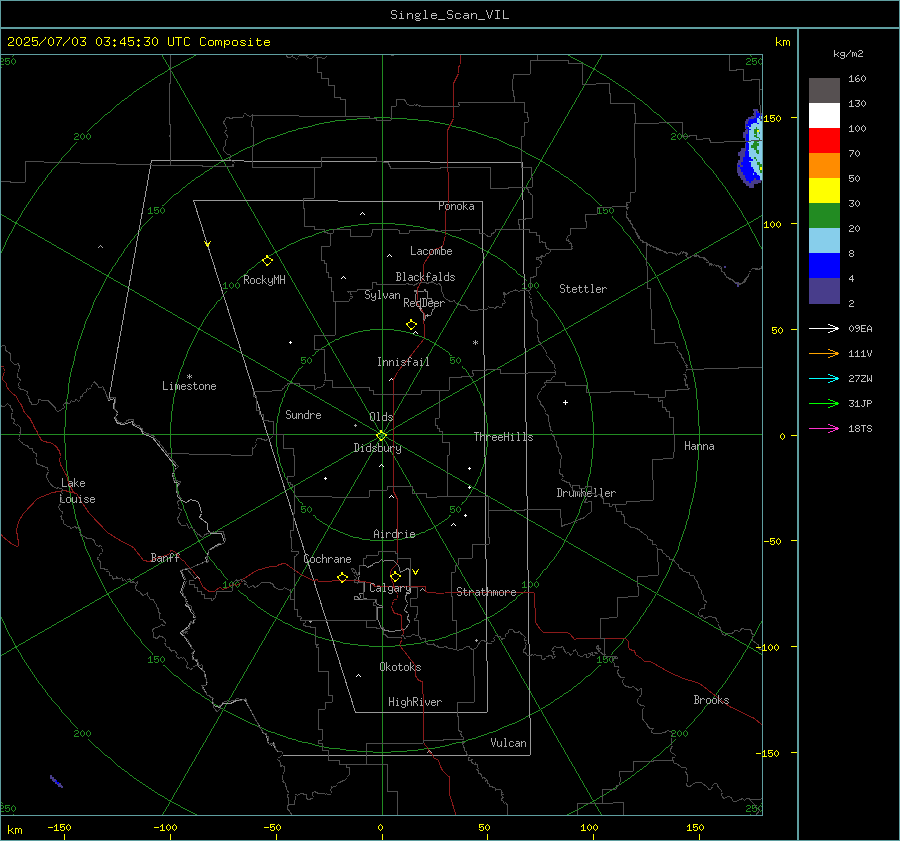Click the Sylvan label

[382, 296]
